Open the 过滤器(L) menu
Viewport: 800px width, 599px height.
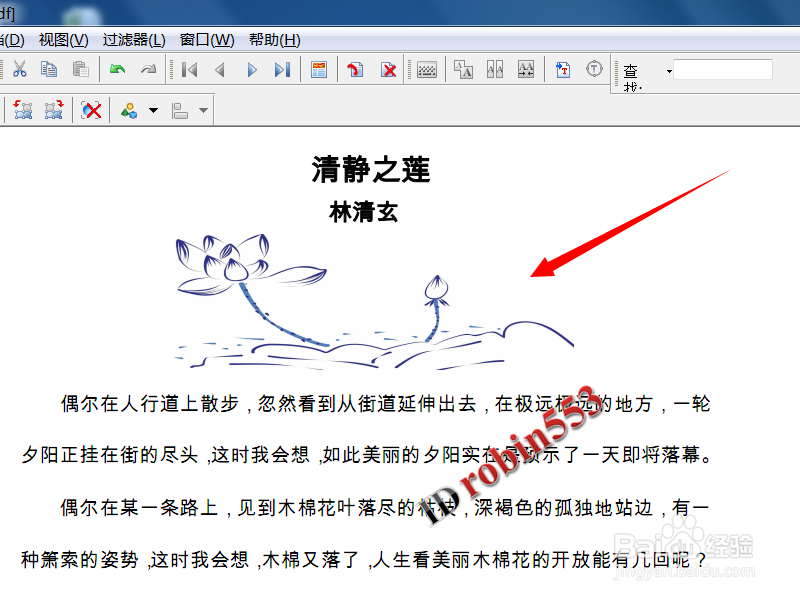coord(134,40)
